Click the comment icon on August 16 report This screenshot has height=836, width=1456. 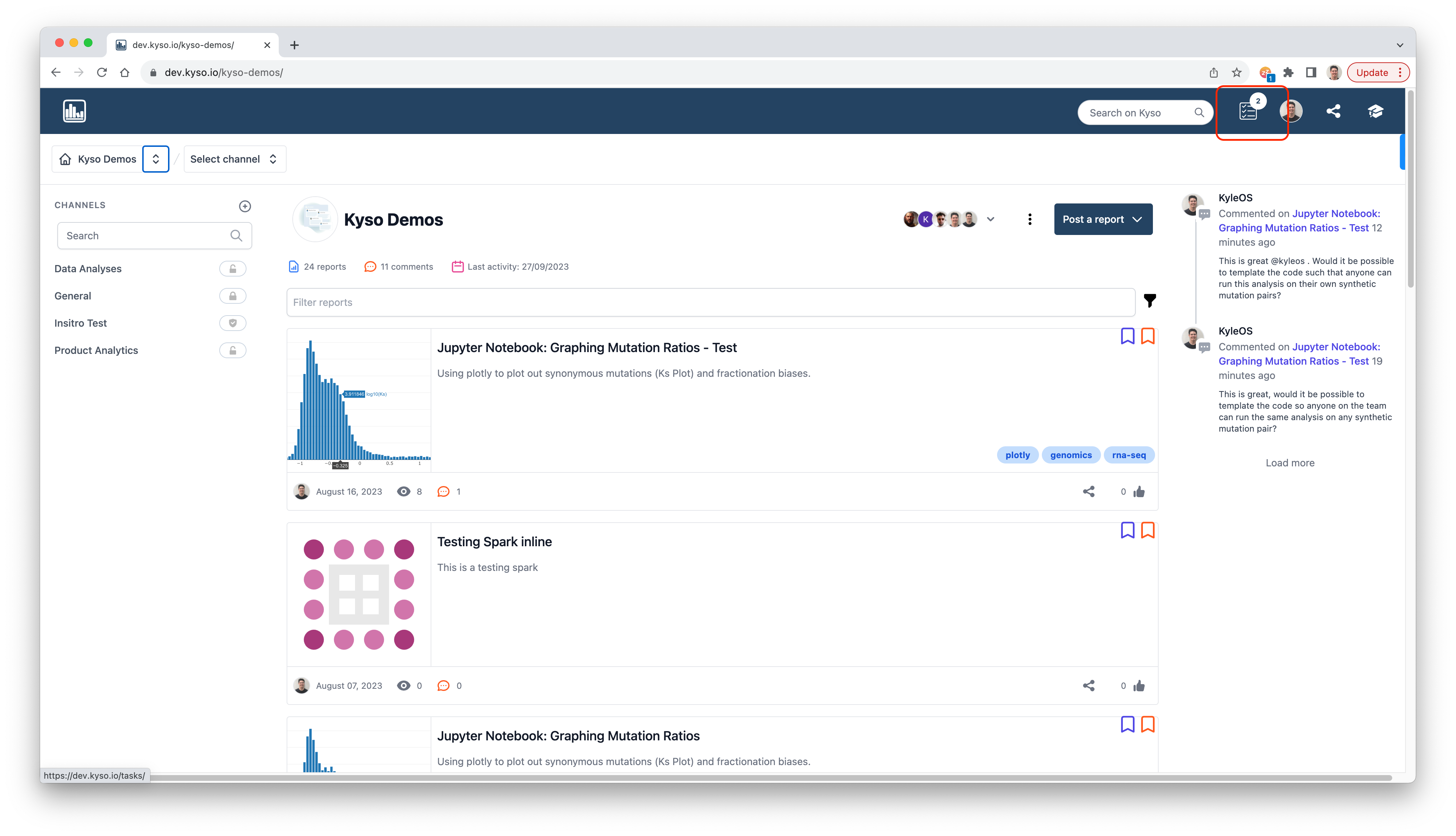tap(443, 491)
